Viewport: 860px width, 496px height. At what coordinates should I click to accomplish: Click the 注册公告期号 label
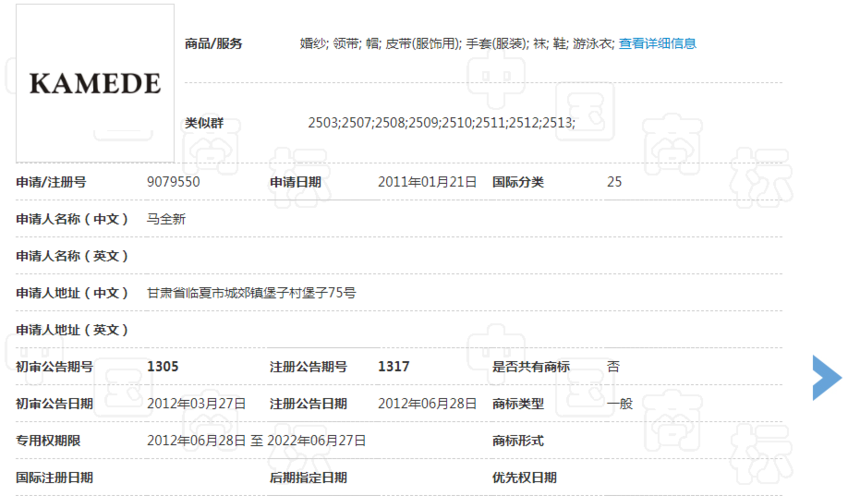(308, 367)
